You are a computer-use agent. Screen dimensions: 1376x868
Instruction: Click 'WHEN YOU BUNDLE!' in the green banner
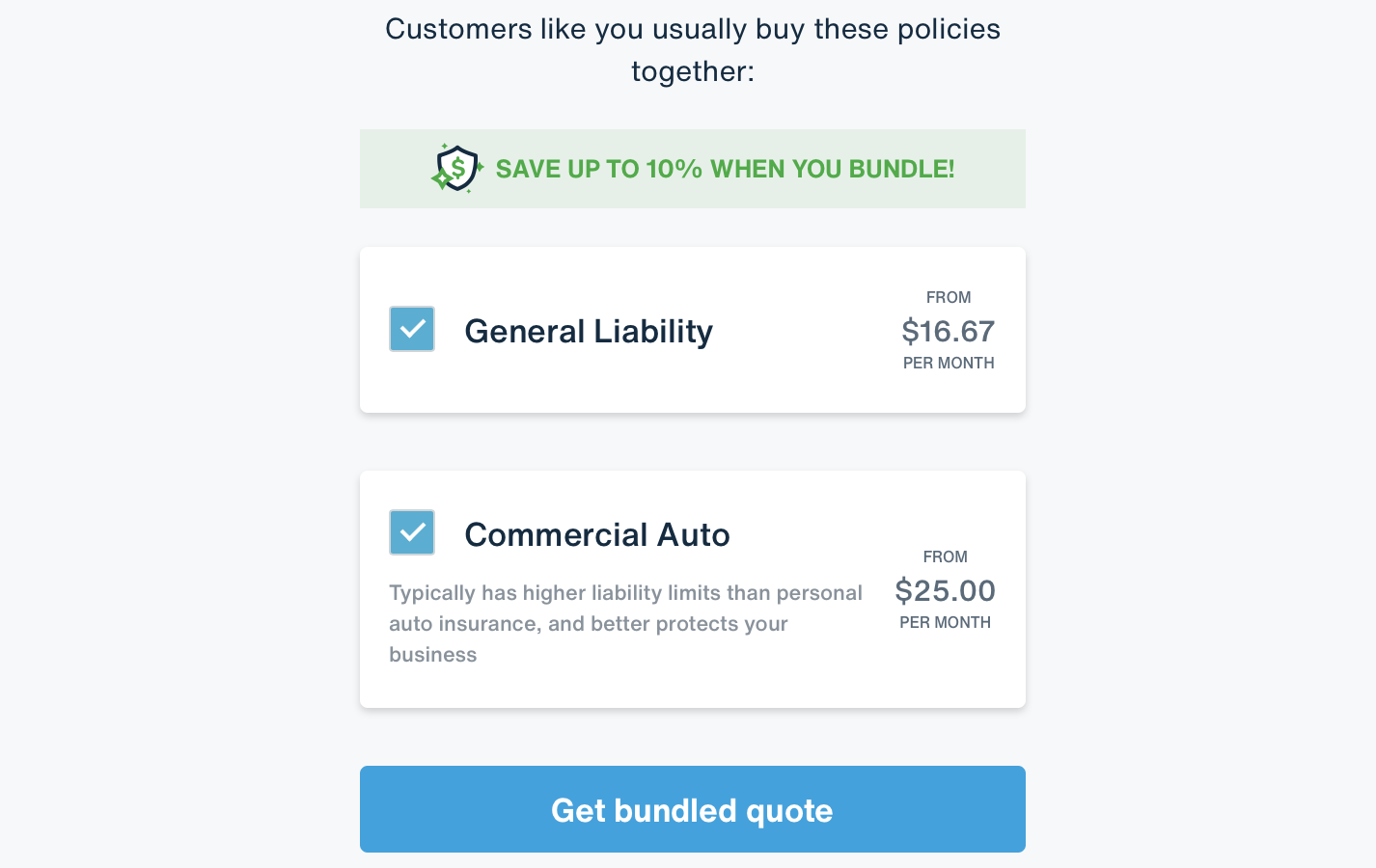pyautogui.click(x=832, y=170)
